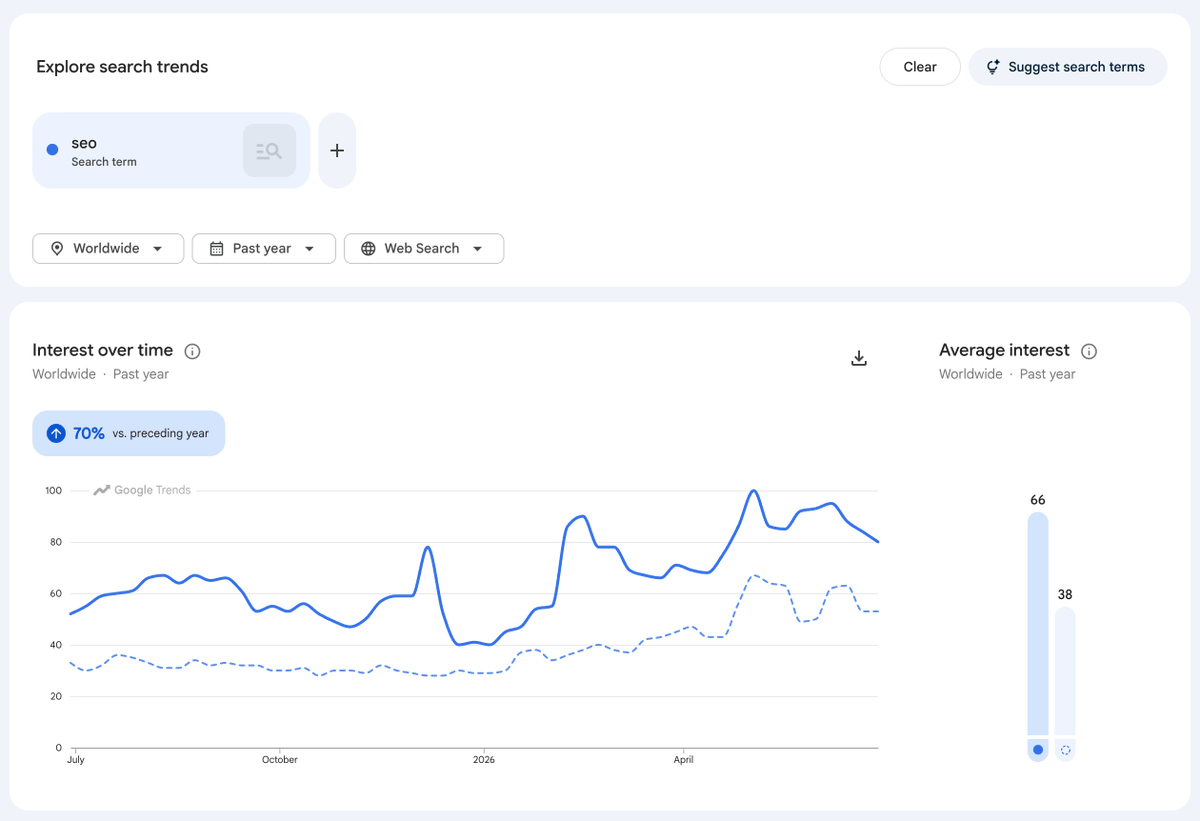Click the sparkle icon on Suggest search terms
This screenshot has height=821, width=1200.
click(993, 67)
